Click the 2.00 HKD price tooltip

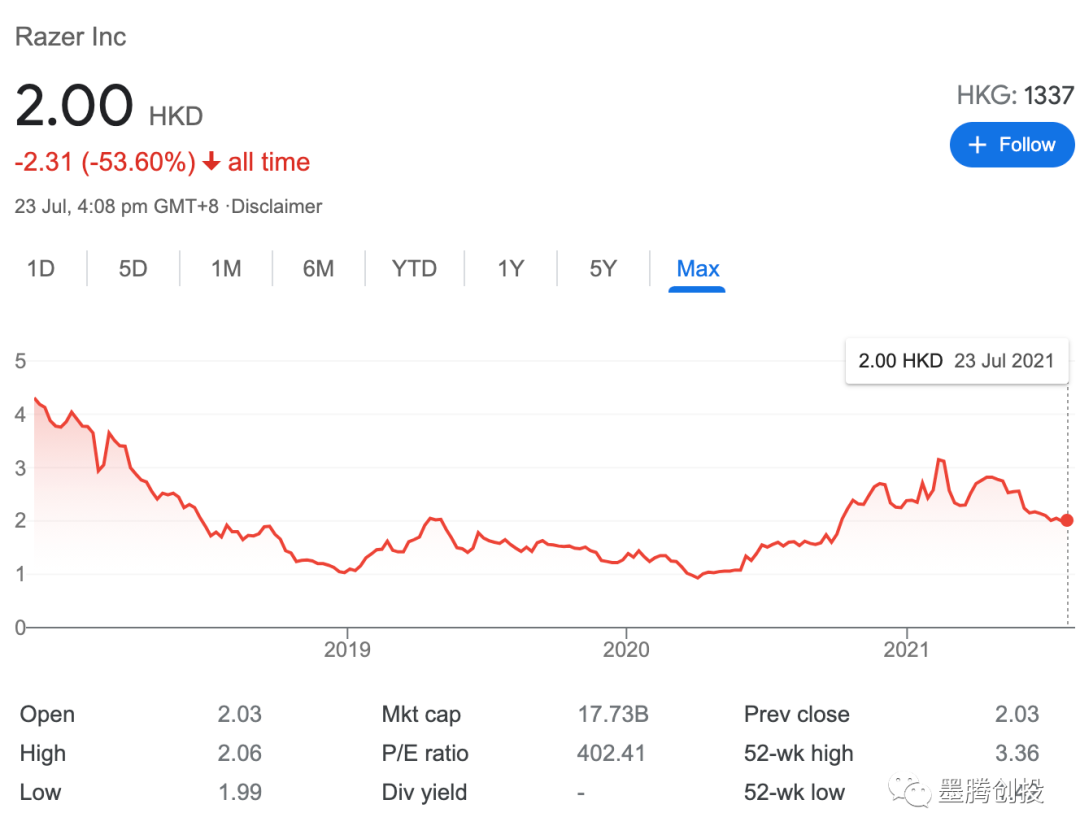tap(956, 361)
